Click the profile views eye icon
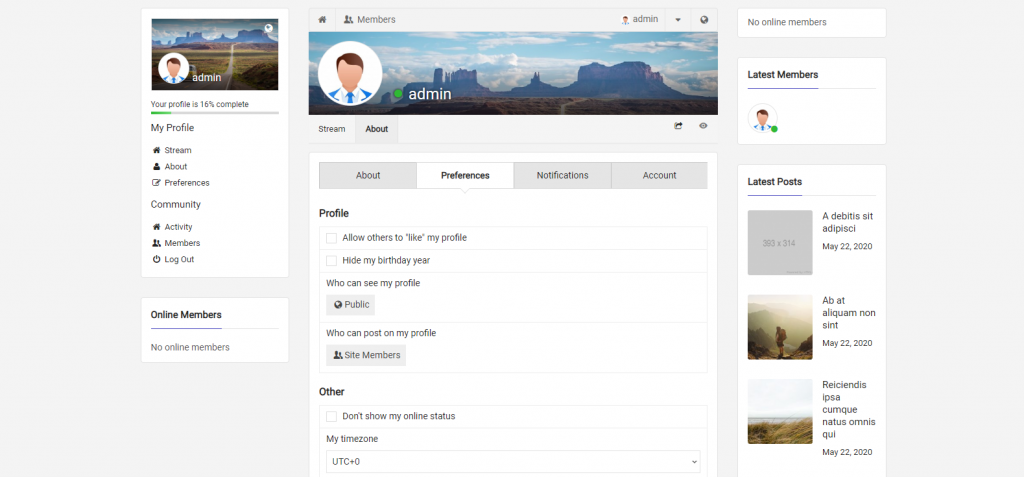The image size is (1024, 477). [x=703, y=125]
